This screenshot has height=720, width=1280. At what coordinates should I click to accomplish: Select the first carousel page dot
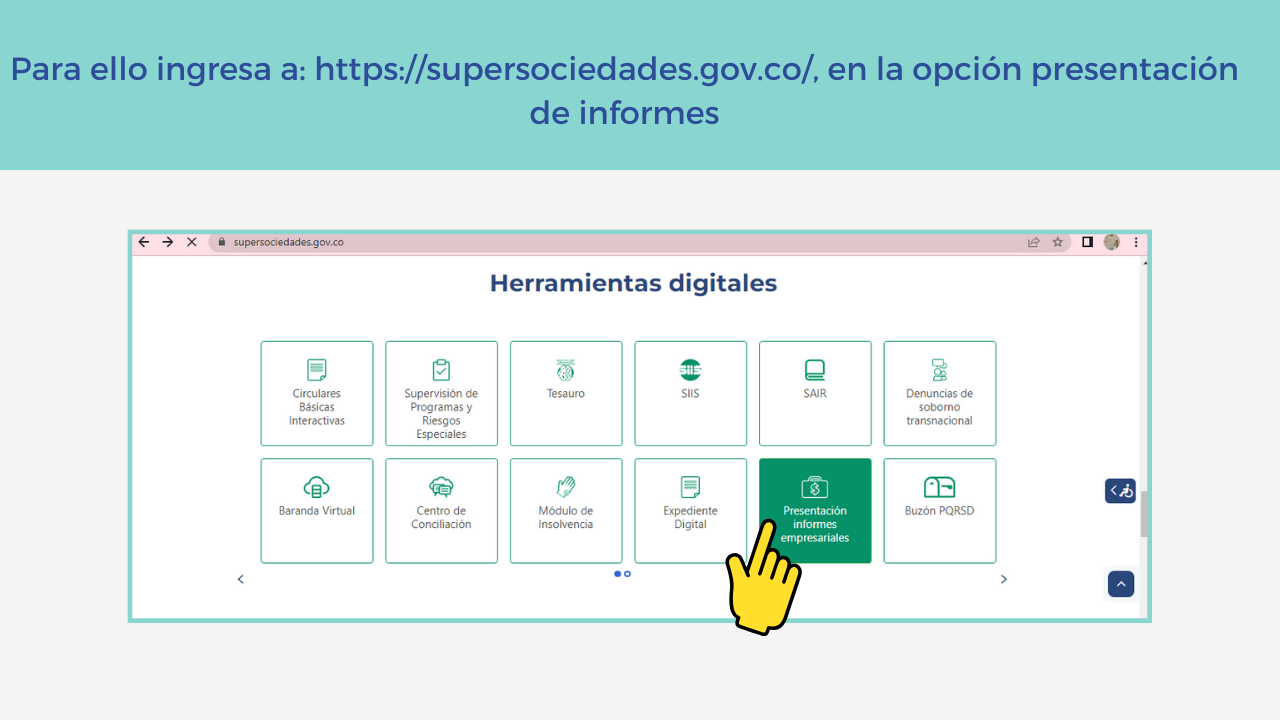[617, 574]
